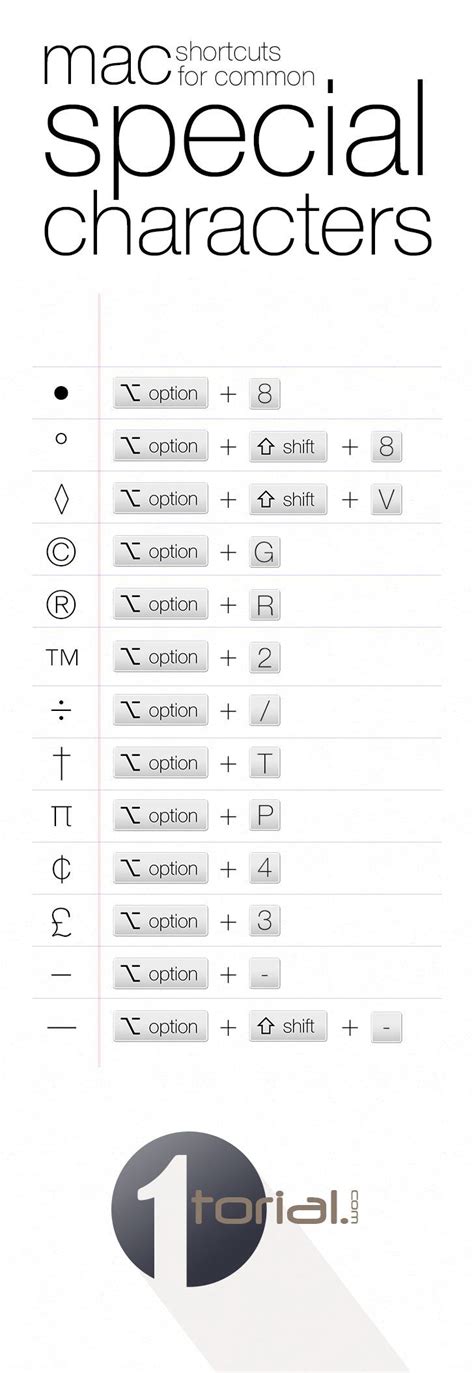Viewport: 474px width, 1373px height.
Task: Click the option key next to bullet
Action: [161, 394]
